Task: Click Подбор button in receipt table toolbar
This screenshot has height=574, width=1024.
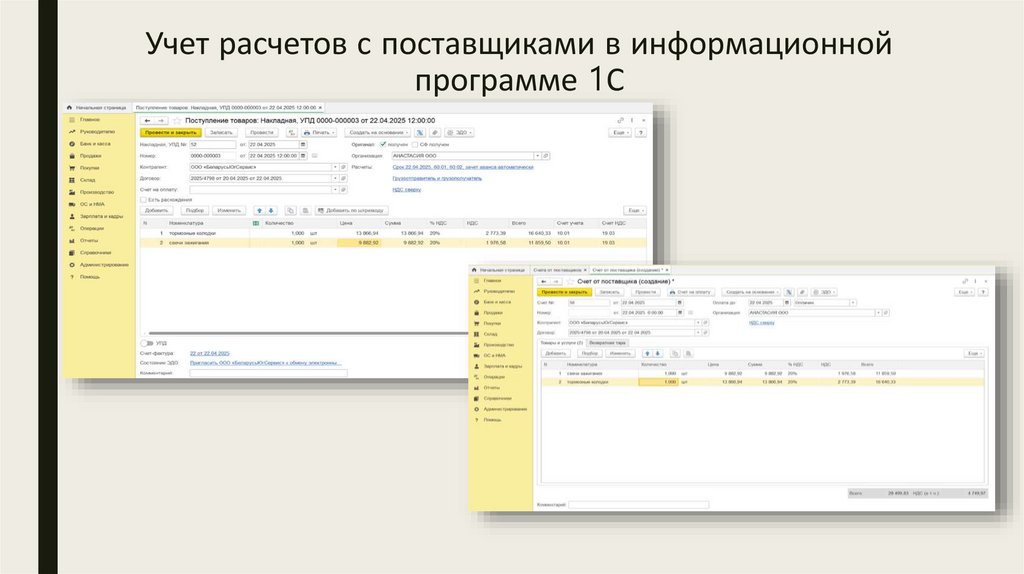Action: [x=195, y=211]
